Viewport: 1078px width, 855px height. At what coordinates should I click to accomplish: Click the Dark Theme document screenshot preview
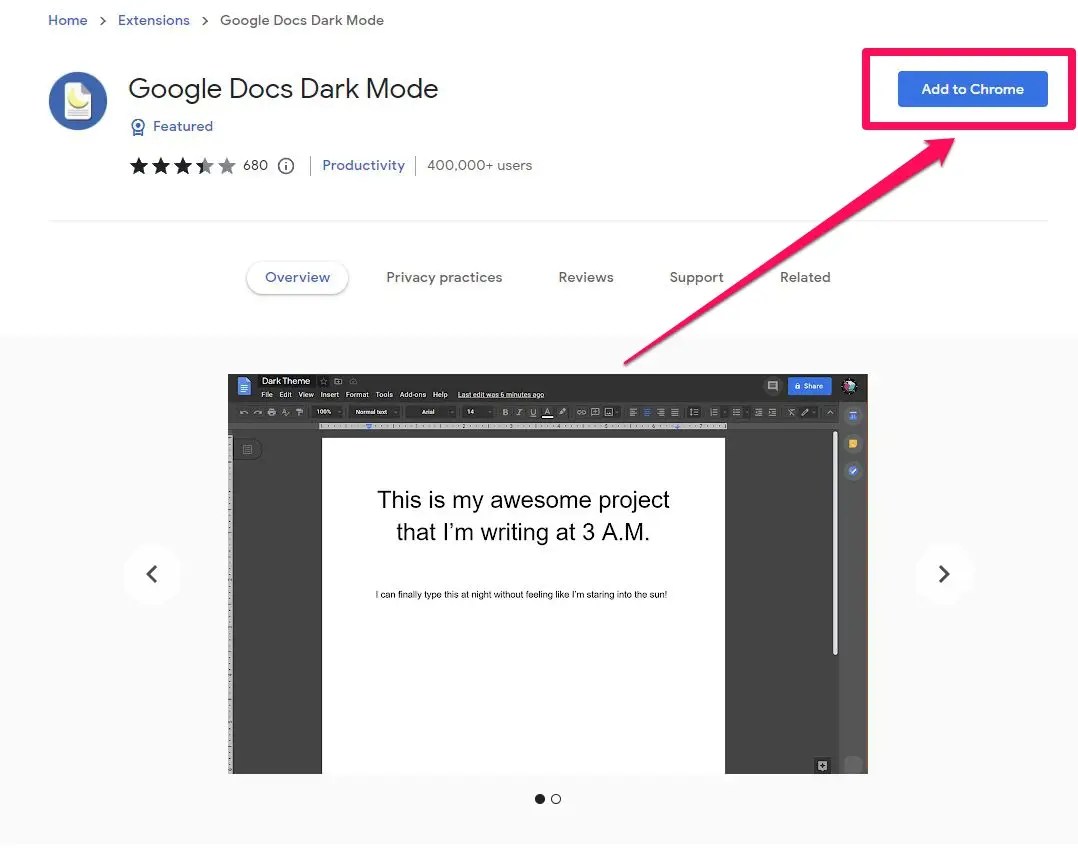(548, 574)
